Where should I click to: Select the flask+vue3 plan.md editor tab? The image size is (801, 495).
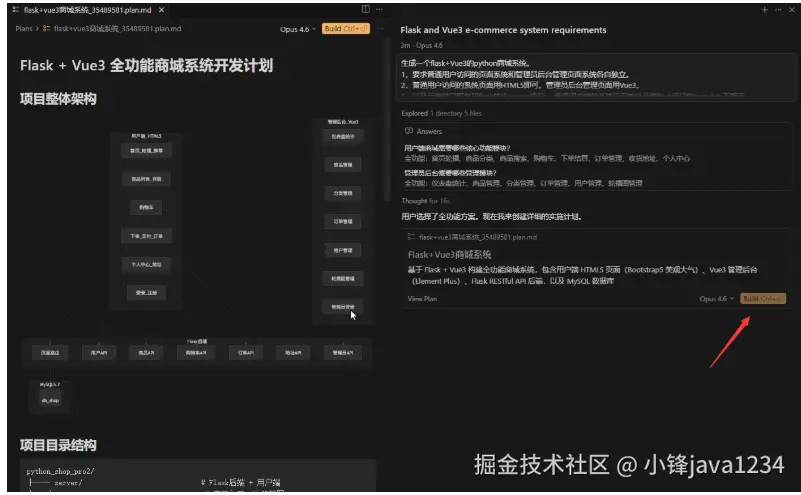coord(88,10)
